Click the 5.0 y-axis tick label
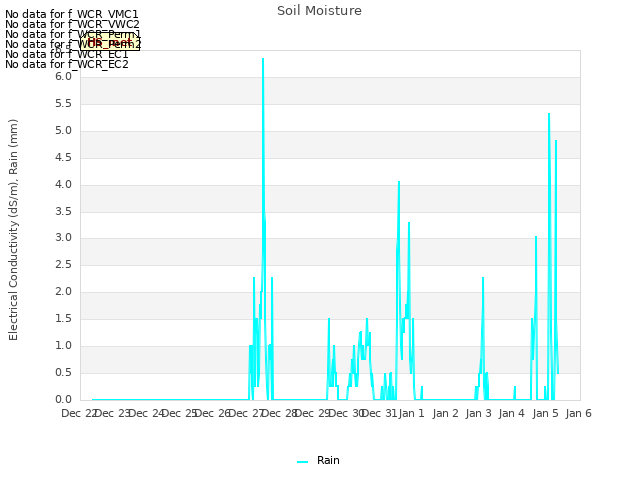This screenshot has height=480, width=640. tap(63, 131)
